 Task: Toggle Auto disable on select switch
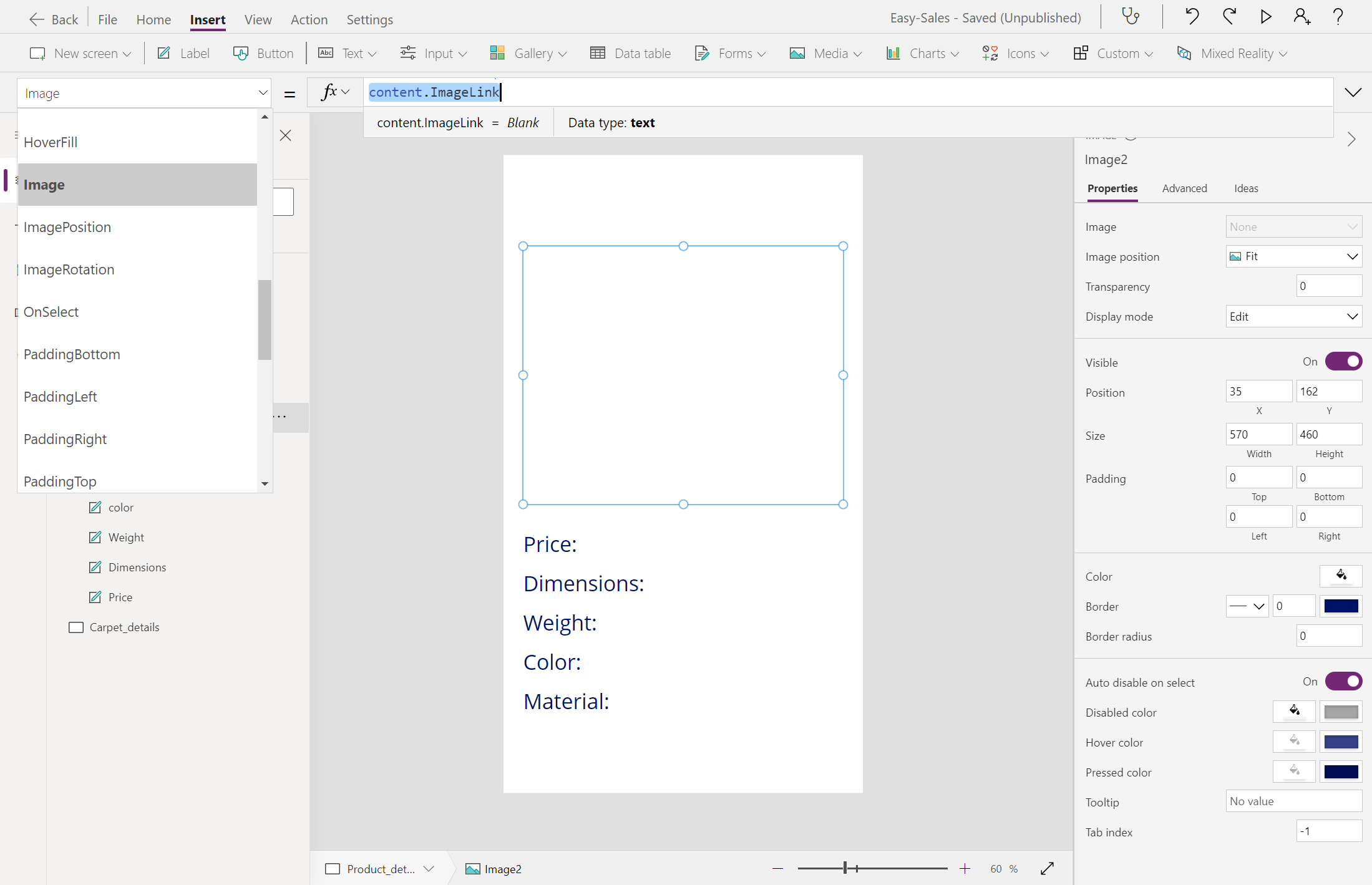1343,682
